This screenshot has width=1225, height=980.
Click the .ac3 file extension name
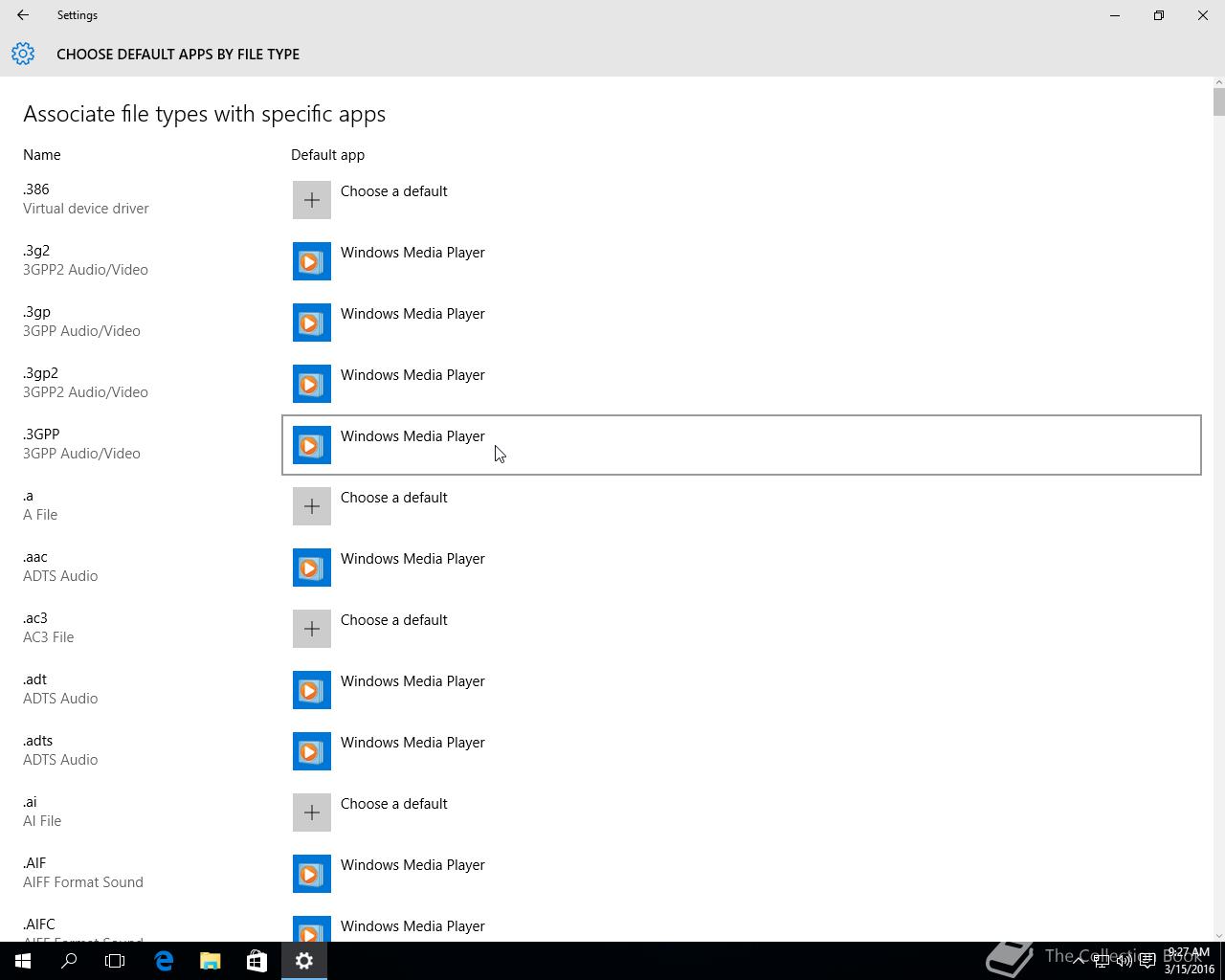pos(35,618)
